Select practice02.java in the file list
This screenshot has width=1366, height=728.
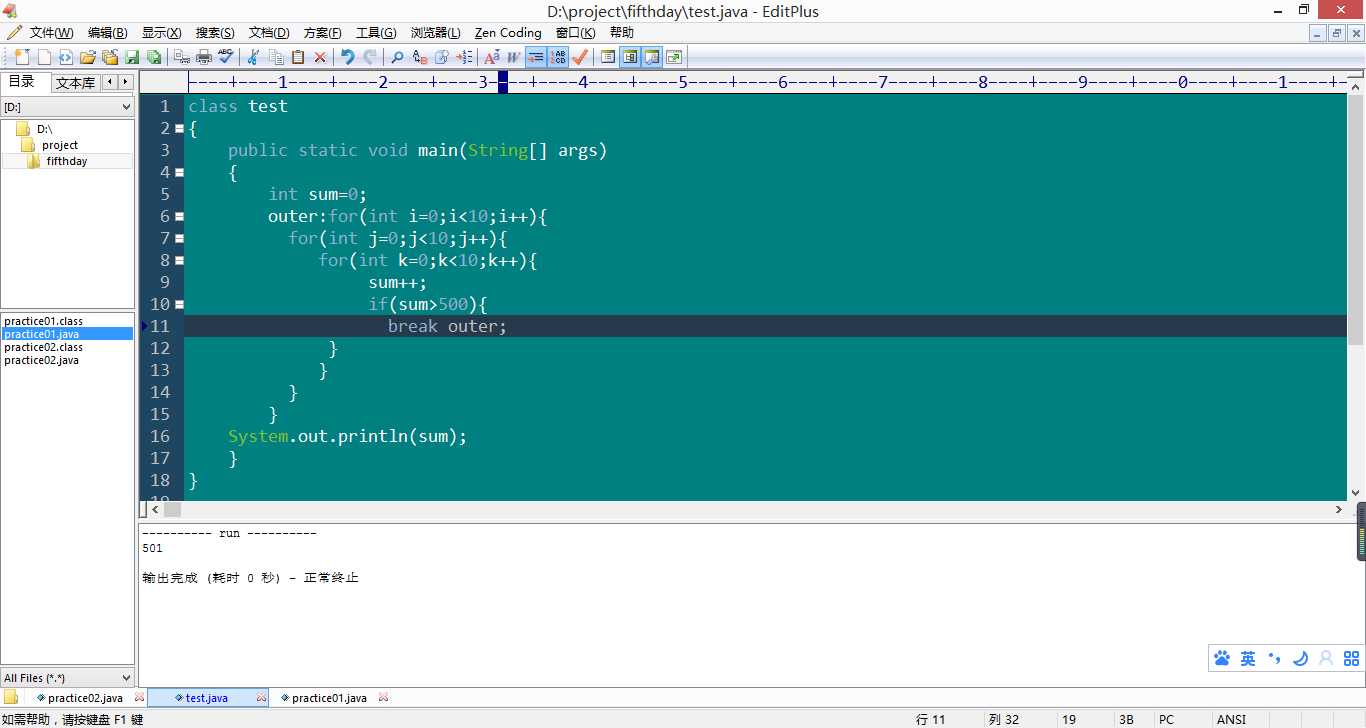click(41, 360)
